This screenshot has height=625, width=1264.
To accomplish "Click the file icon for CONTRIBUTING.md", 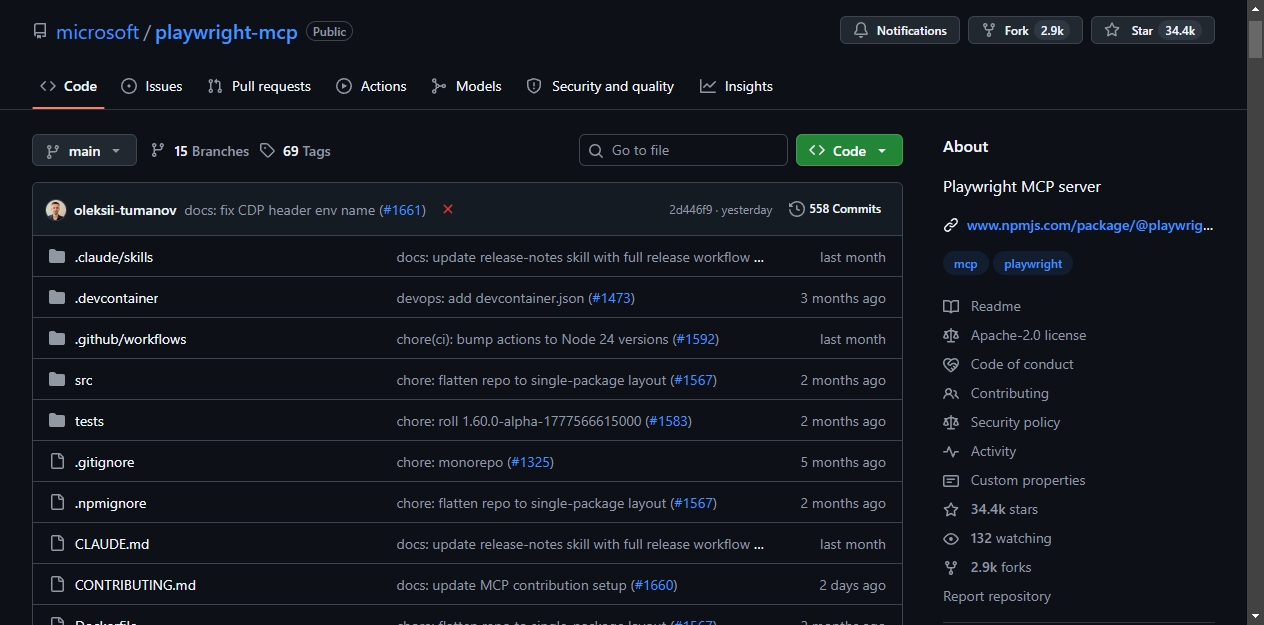I will 57,585.
